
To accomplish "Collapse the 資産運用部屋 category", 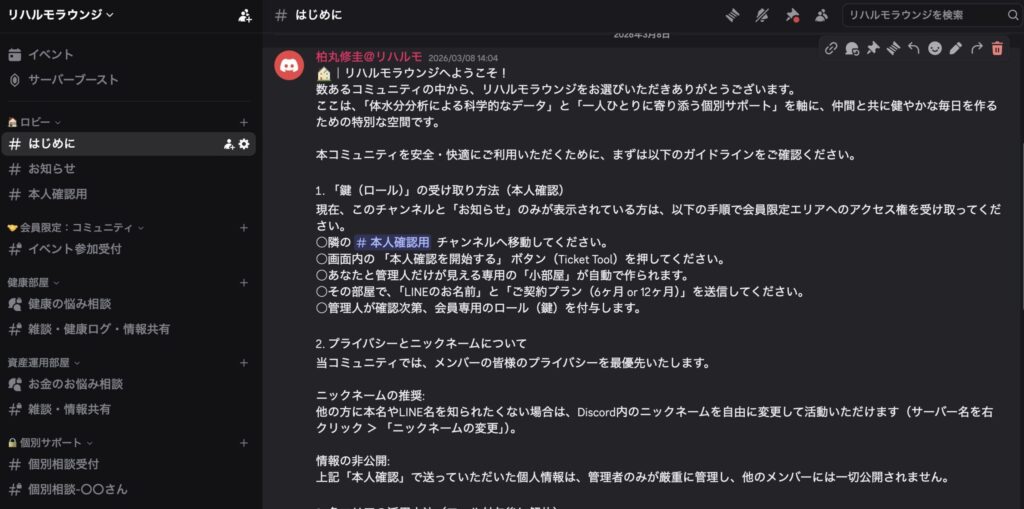I will pos(44,363).
